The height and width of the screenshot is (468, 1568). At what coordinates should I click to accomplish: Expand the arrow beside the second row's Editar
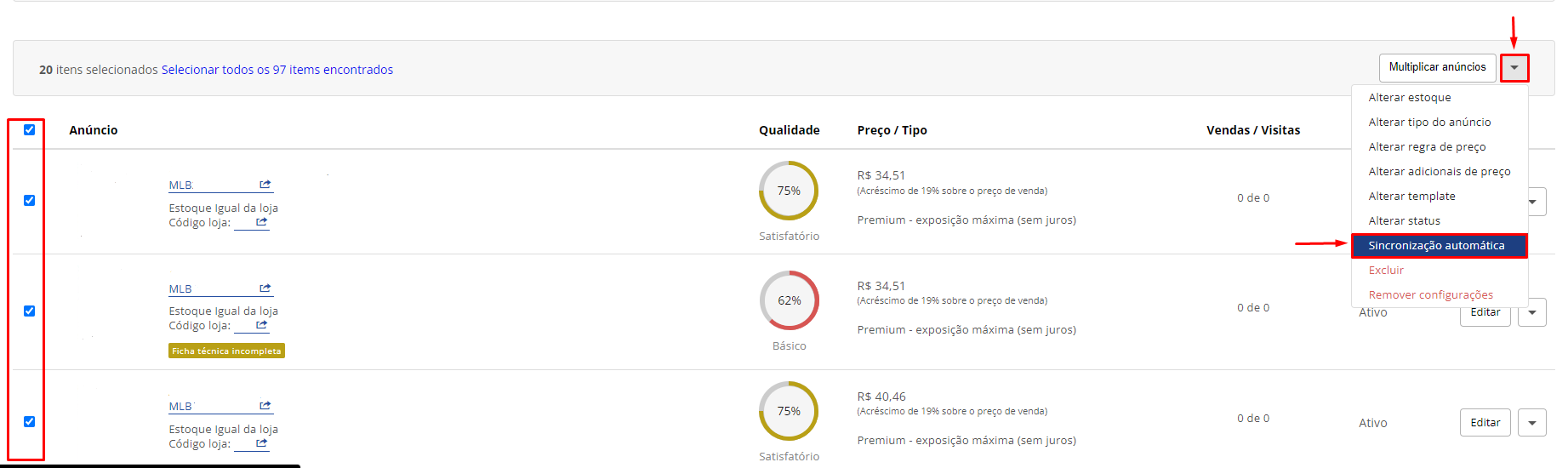[x=1532, y=313]
